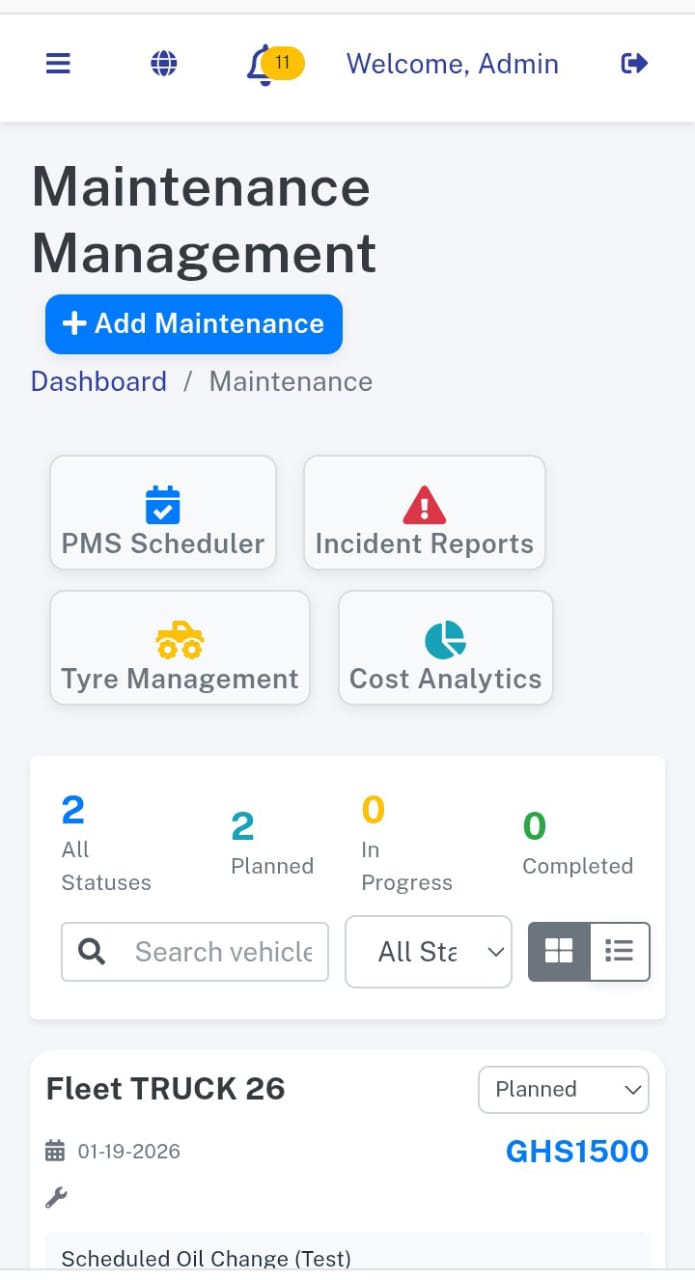Switch to list view layout
This screenshot has width=695, height=1280.
pyautogui.click(x=620, y=951)
